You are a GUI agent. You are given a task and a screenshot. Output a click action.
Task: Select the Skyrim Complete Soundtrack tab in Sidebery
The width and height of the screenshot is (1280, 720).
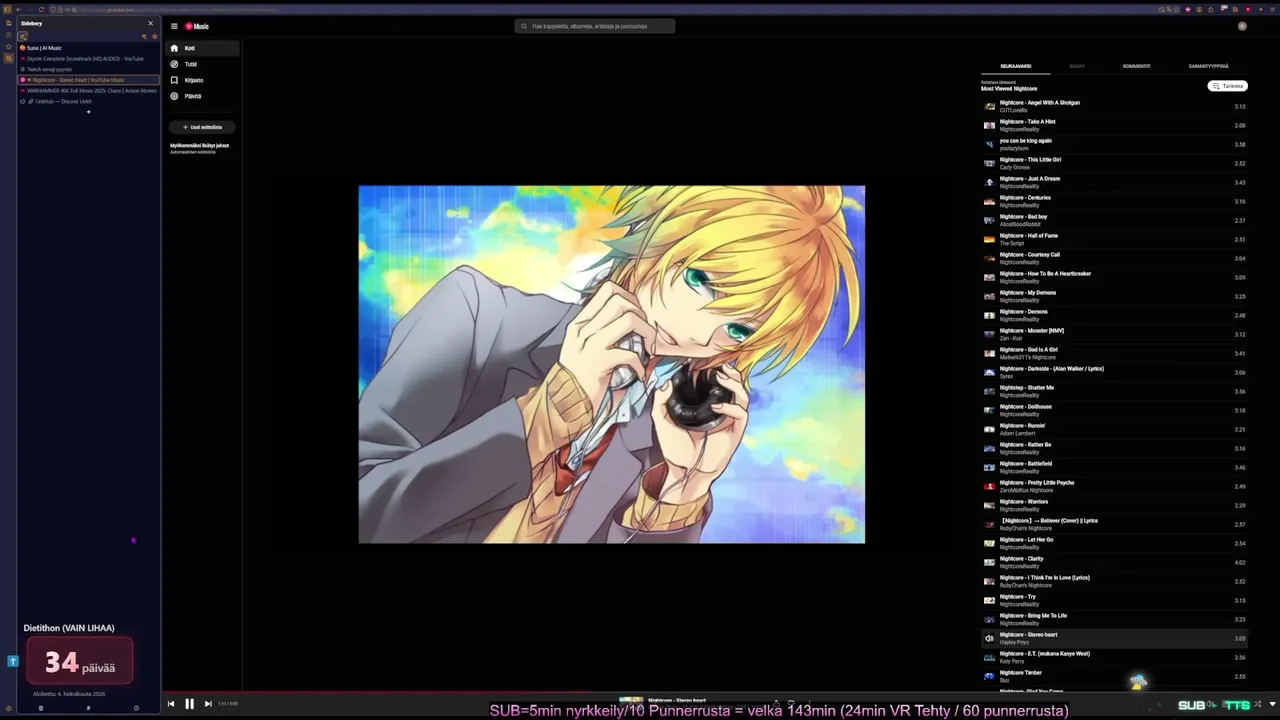(88, 59)
